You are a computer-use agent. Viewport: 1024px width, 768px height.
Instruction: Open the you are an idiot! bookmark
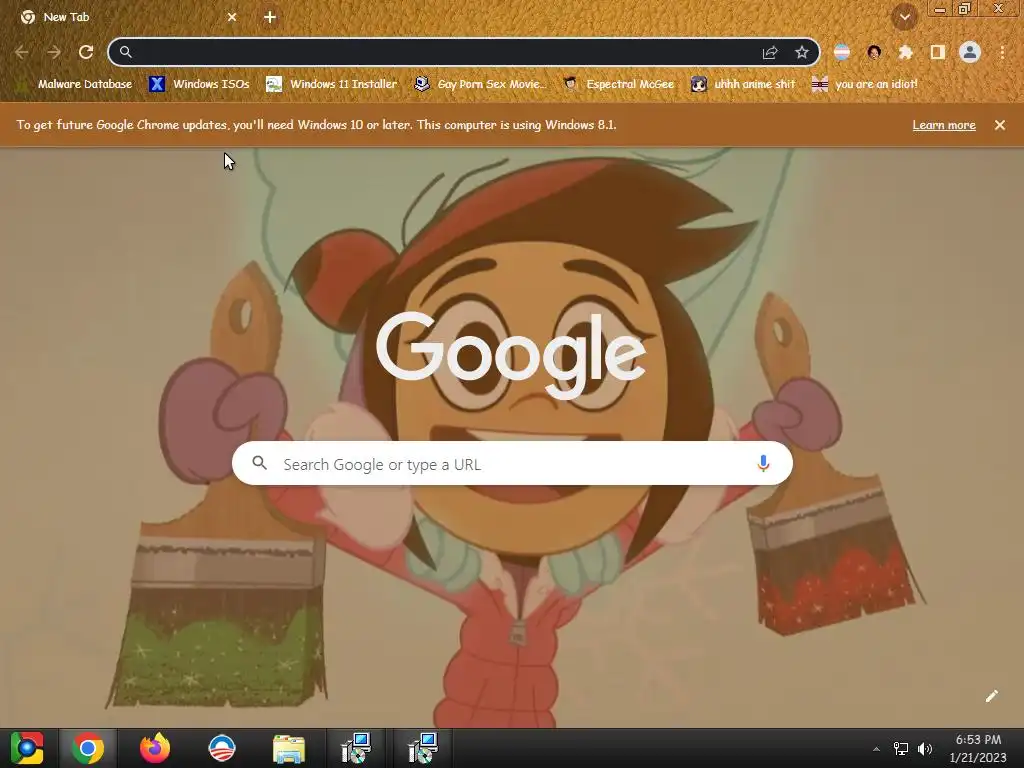point(865,84)
